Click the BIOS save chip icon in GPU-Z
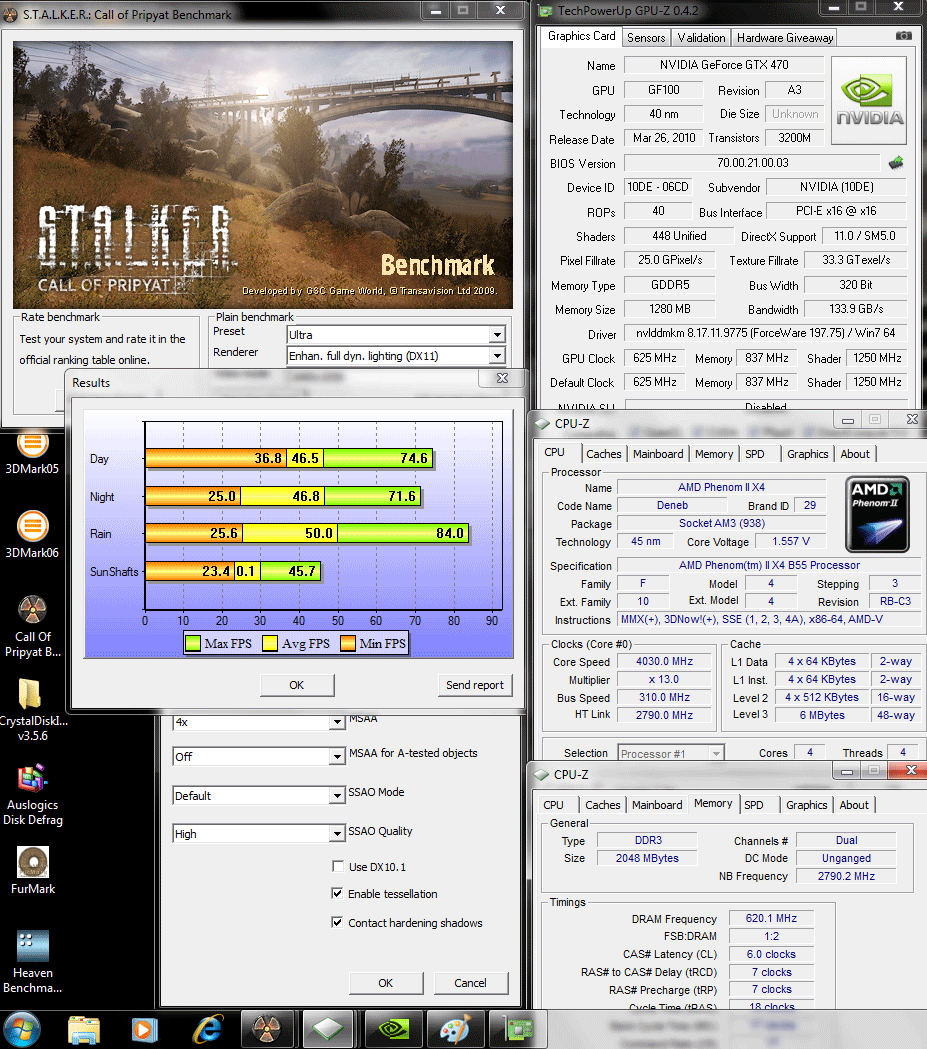Image resolution: width=927 pixels, height=1049 pixels. click(896, 163)
